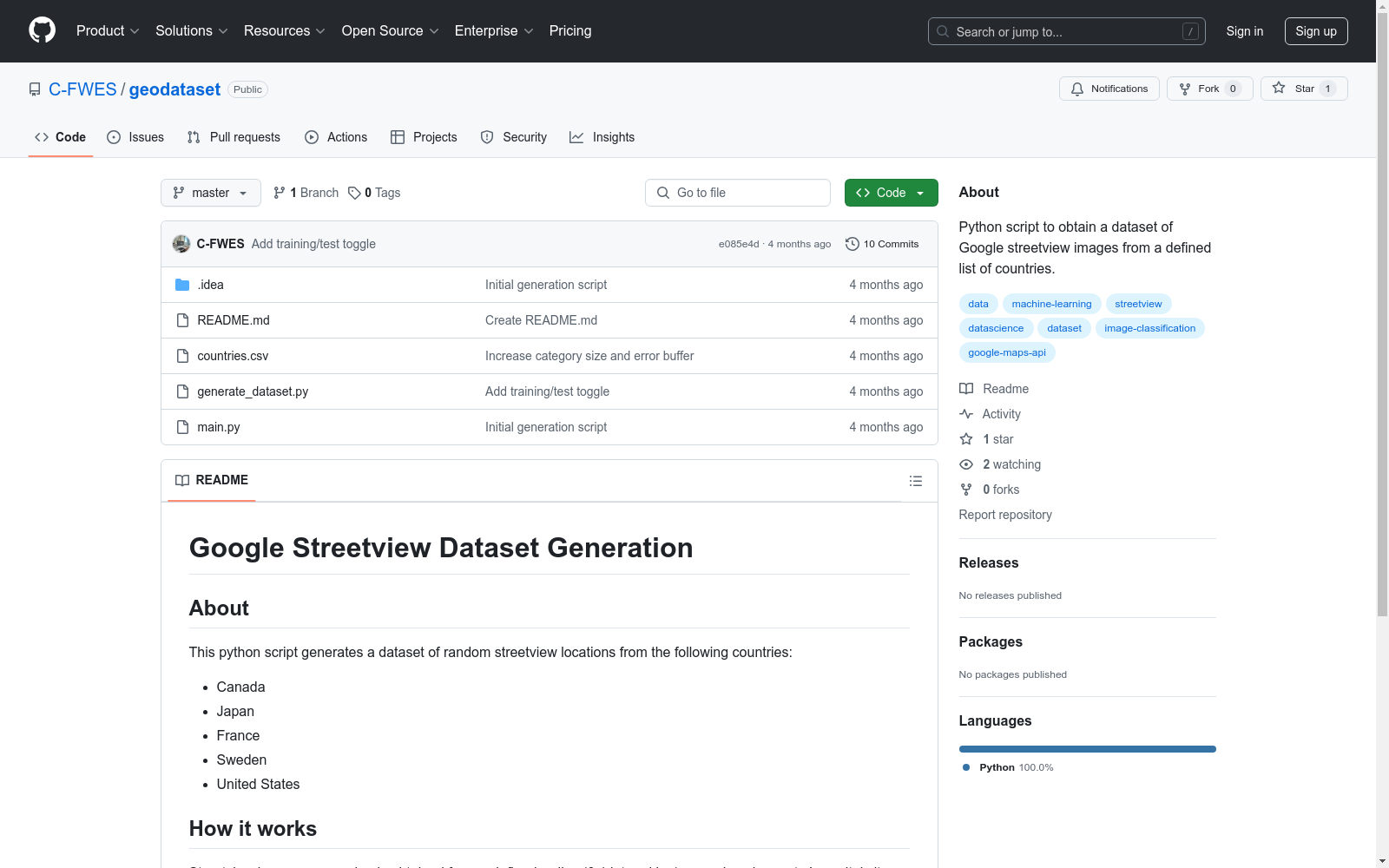Star this repository
The height and width of the screenshot is (868, 1389).
[1304, 89]
